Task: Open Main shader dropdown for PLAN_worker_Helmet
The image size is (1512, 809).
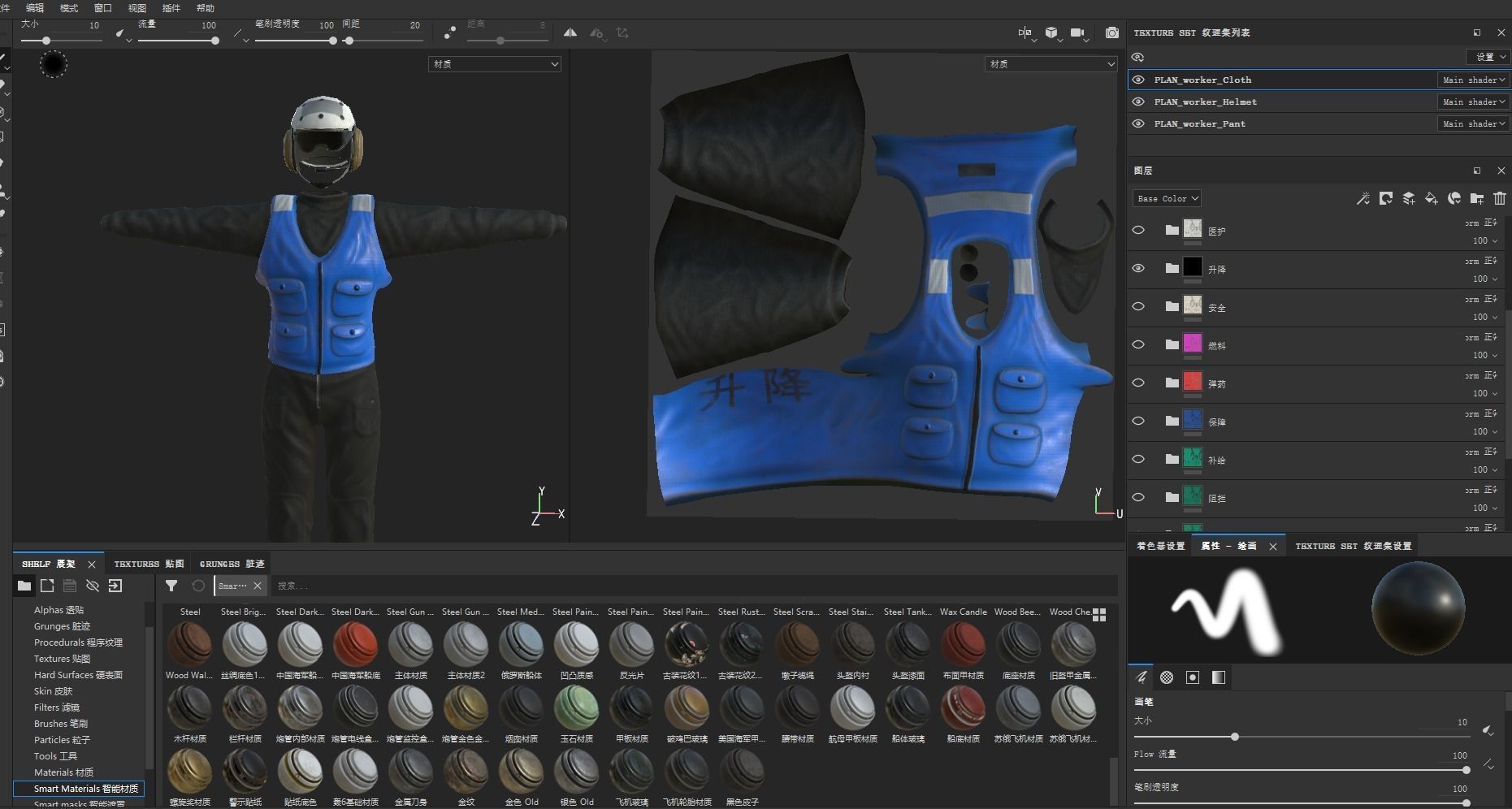Action: click(x=1474, y=102)
